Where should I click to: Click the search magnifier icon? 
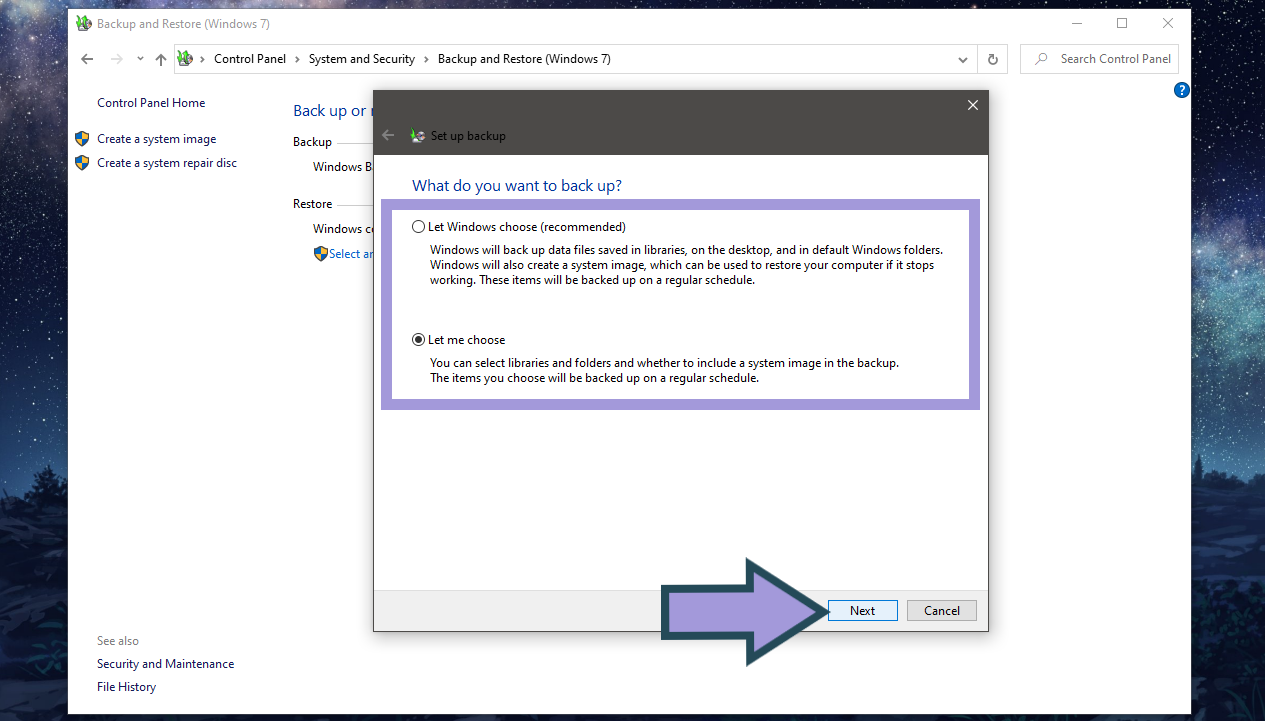(1041, 59)
